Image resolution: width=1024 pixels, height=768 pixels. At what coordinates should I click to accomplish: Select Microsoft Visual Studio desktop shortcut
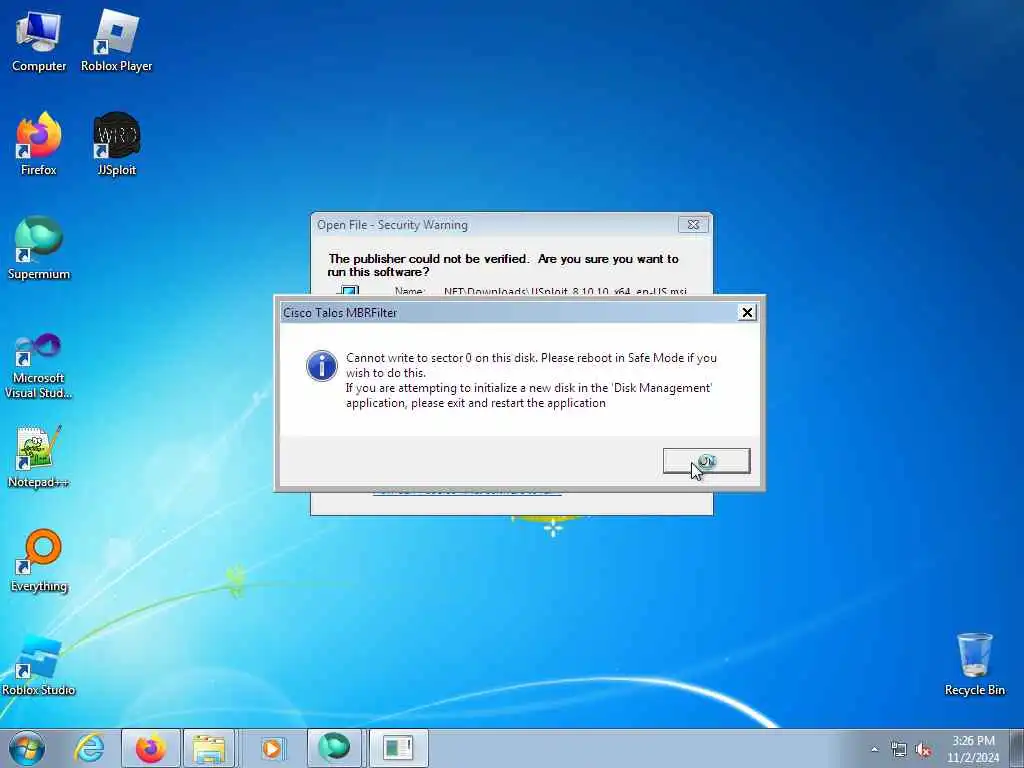coord(39,366)
